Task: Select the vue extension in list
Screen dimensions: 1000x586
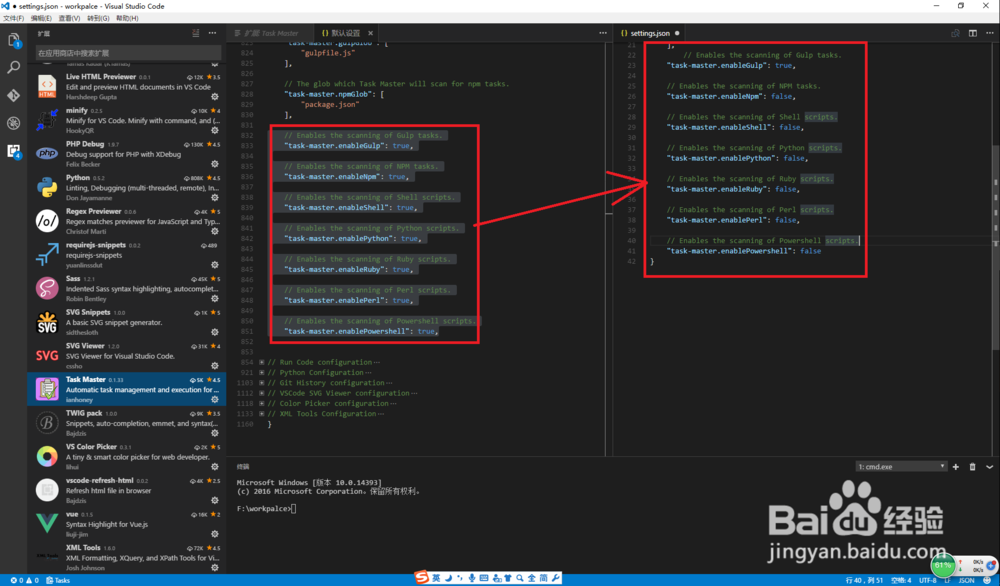Action: tap(126, 524)
